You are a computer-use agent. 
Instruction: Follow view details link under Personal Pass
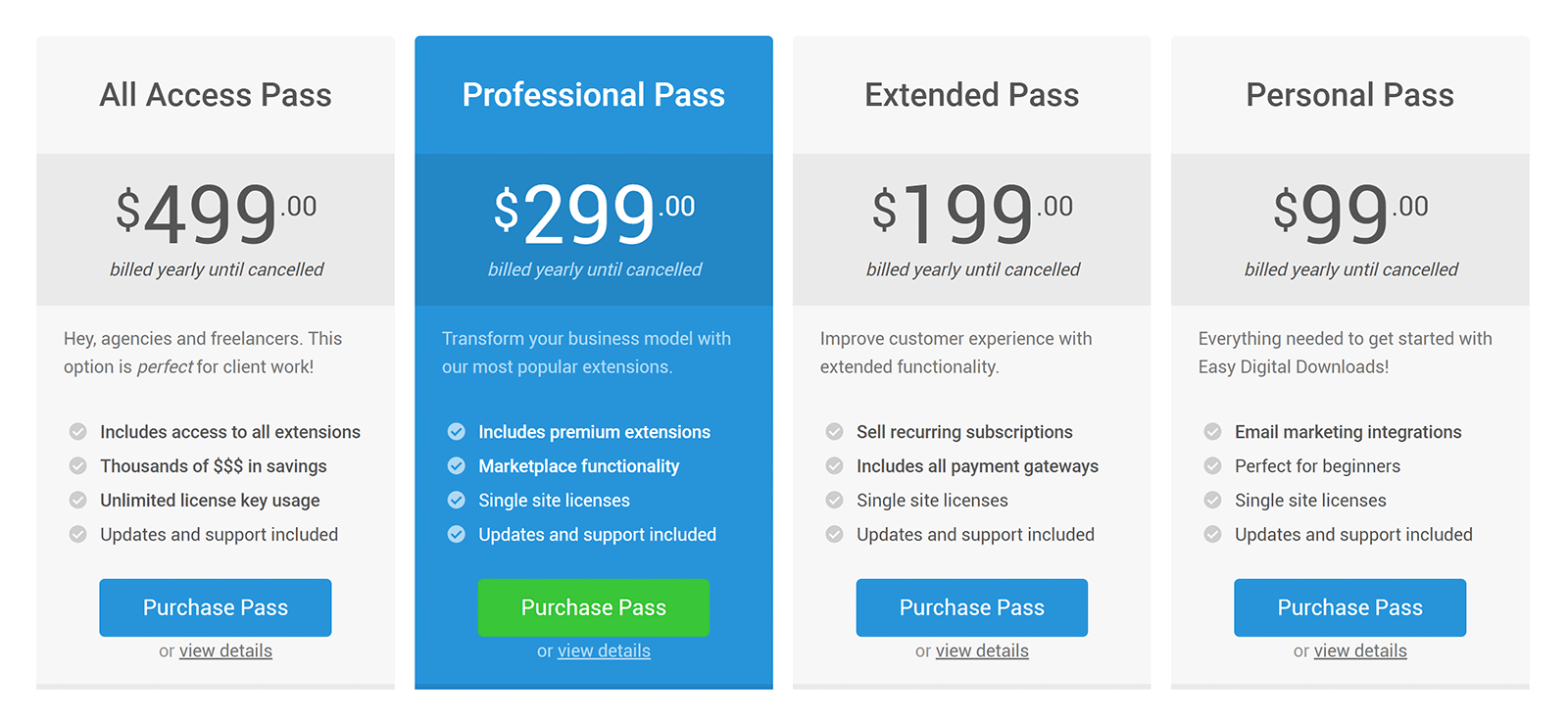[1360, 651]
